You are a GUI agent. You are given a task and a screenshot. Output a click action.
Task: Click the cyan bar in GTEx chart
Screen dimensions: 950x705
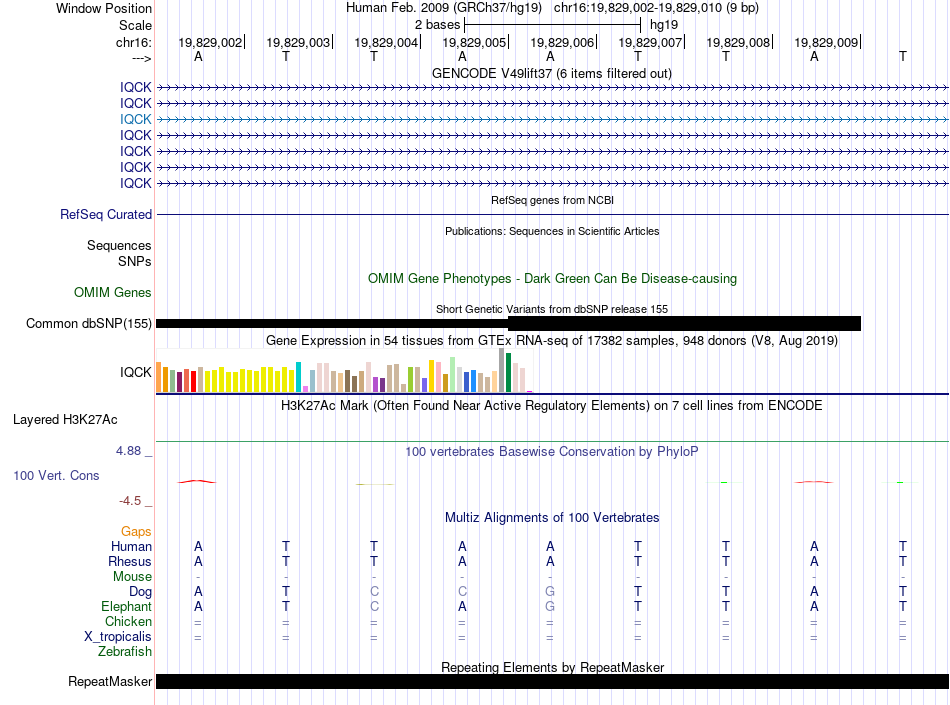click(298, 377)
